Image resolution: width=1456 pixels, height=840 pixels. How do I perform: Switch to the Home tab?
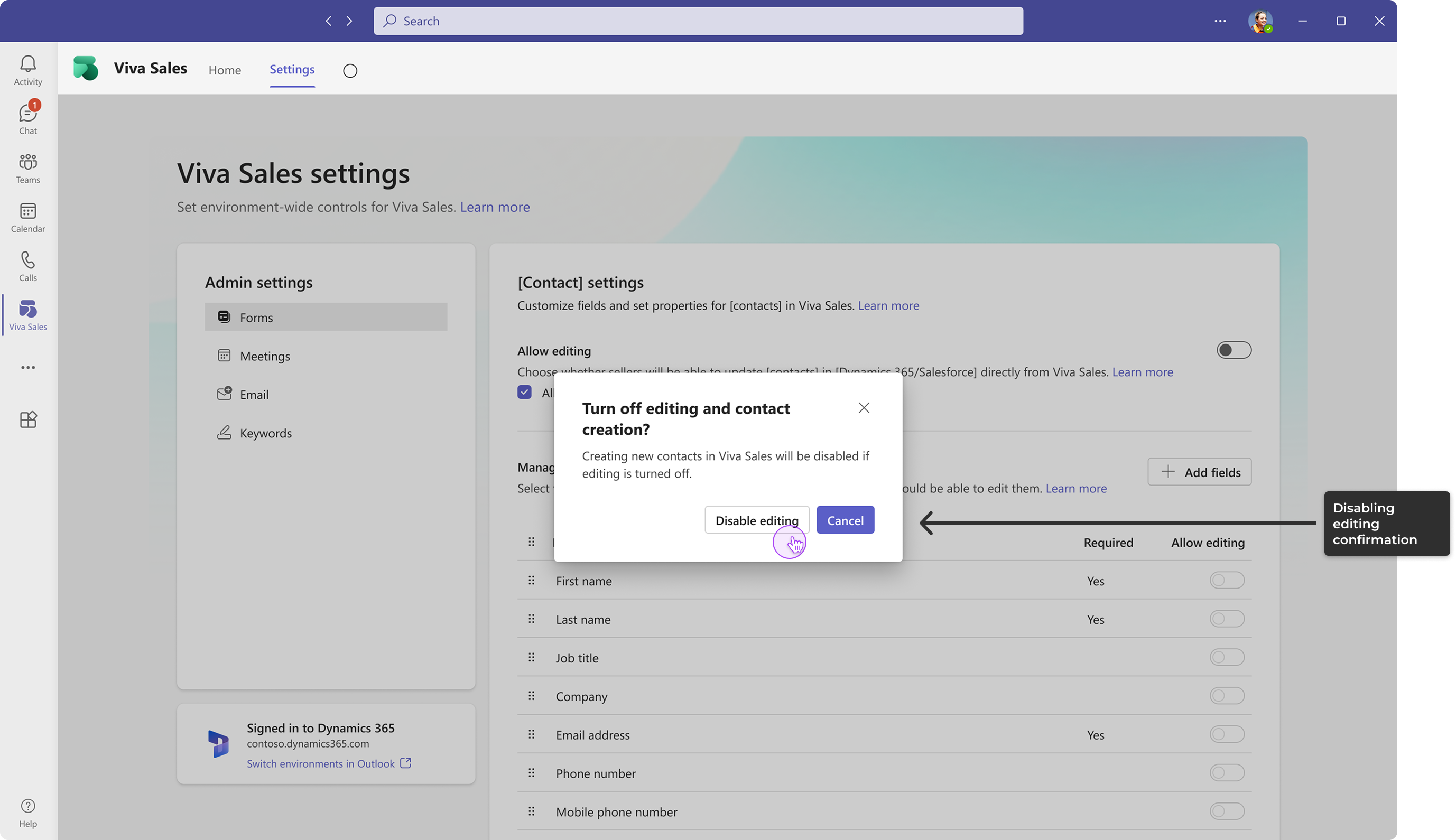(225, 70)
